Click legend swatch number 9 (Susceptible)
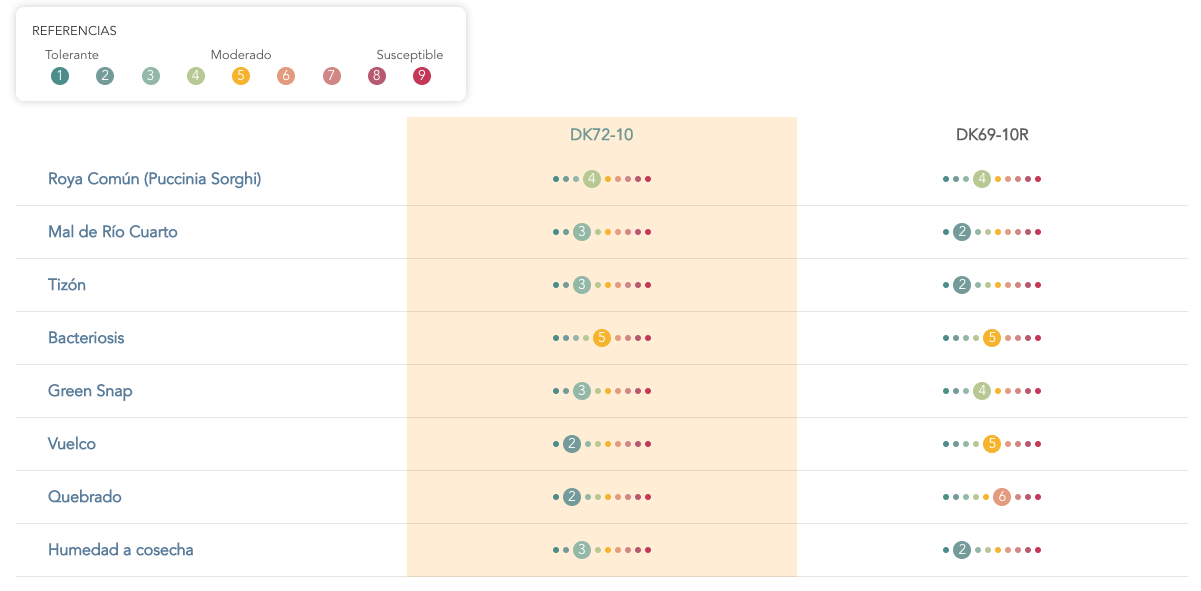This screenshot has width=1201, height=591. pyautogui.click(x=422, y=76)
